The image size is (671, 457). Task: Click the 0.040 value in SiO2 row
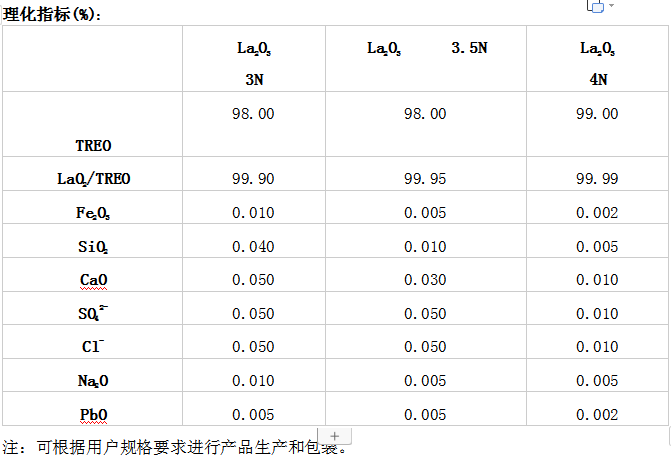point(253,247)
